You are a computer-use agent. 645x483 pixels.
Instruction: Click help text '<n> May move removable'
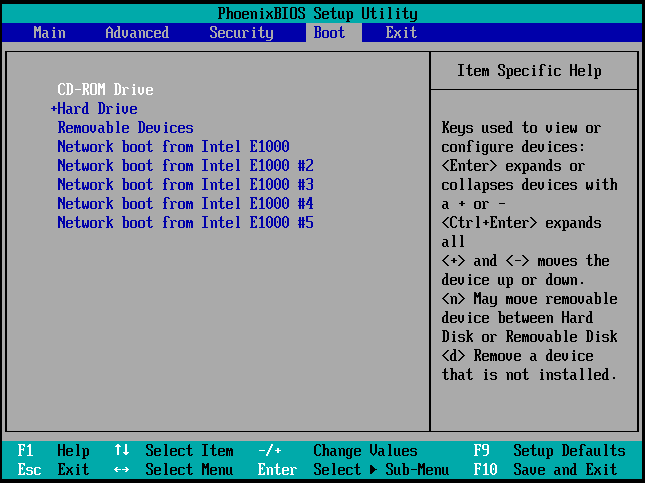529,299
